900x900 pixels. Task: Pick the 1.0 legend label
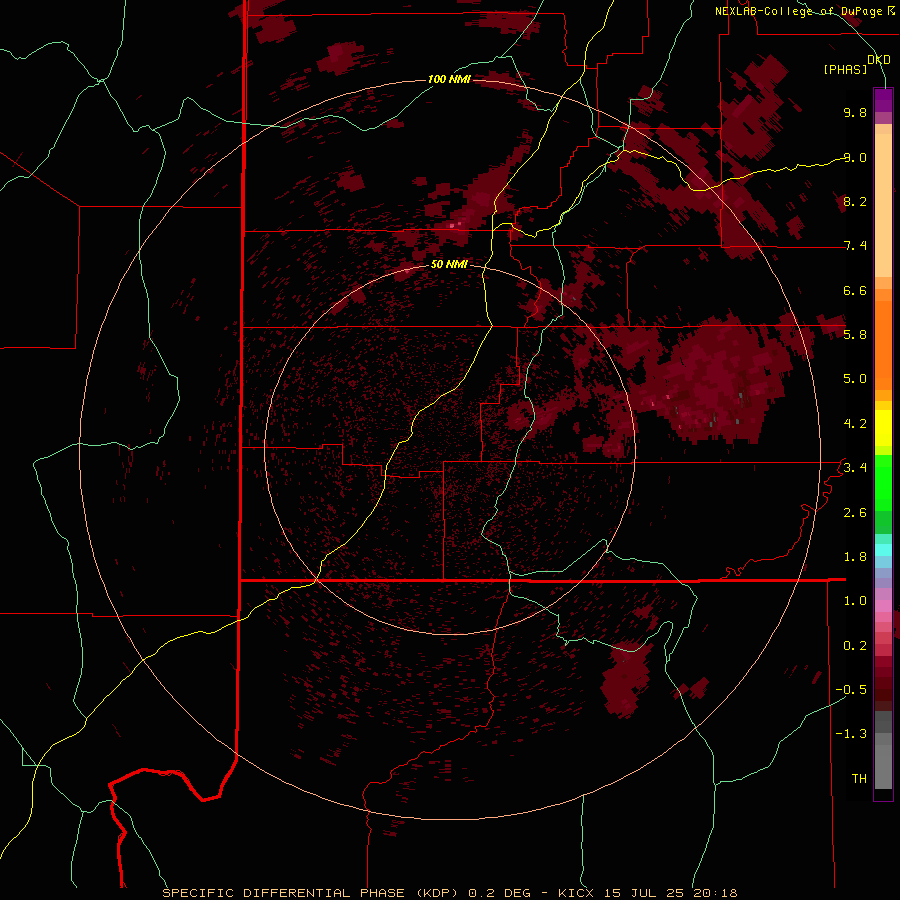[855, 601]
